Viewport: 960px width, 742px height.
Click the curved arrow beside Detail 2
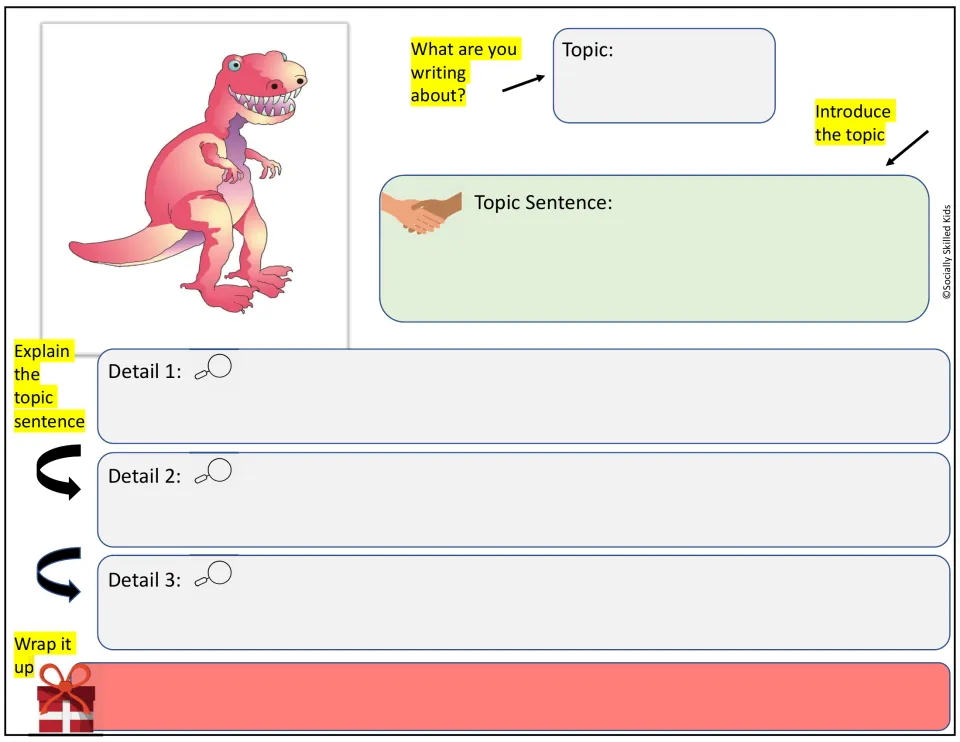(59, 472)
